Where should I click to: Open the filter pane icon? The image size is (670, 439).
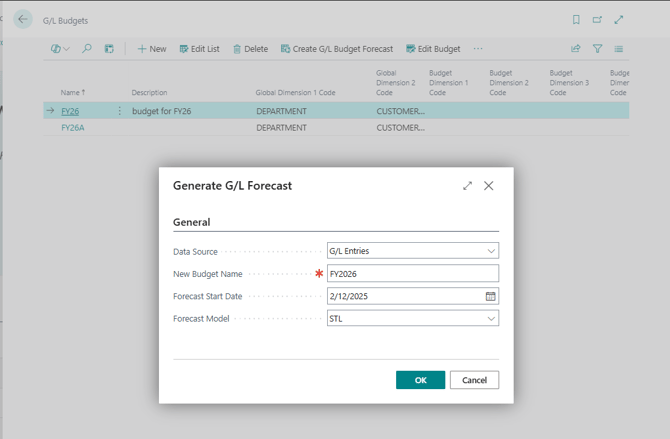point(597,49)
